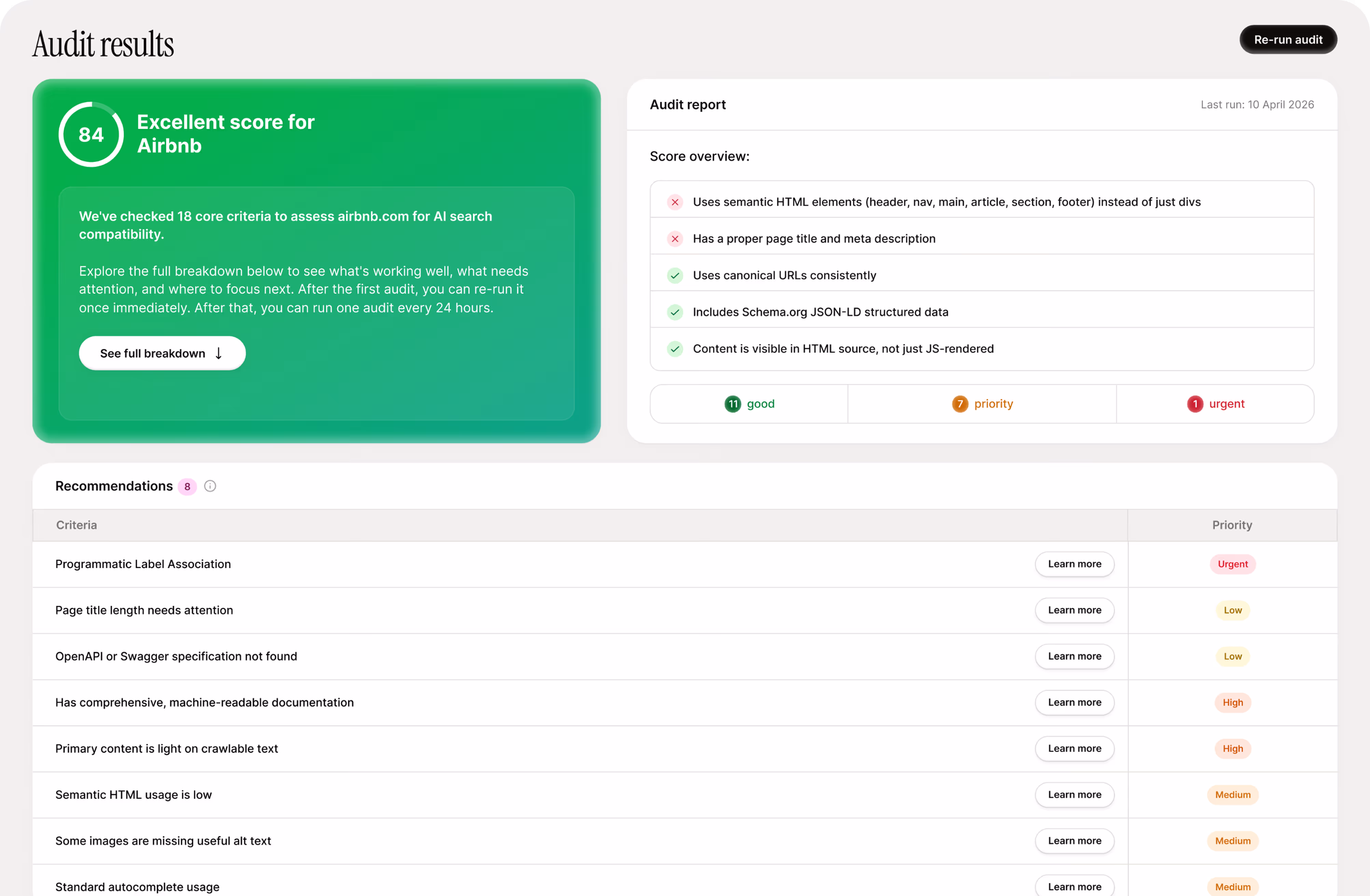Click 'Page title length needs attention' text
Screen dimensions: 1370x896
click(144, 610)
